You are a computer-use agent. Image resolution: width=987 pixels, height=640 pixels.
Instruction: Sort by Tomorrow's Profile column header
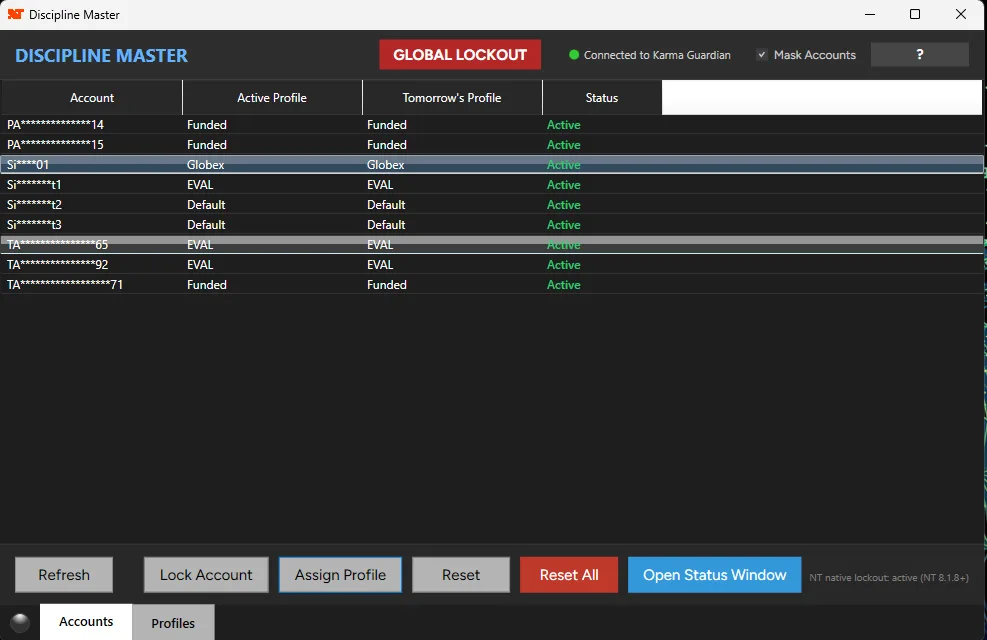(452, 98)
